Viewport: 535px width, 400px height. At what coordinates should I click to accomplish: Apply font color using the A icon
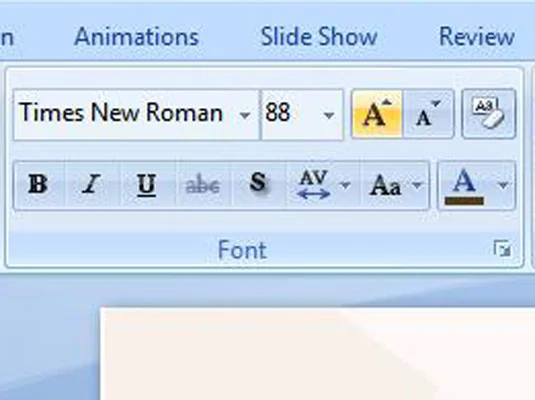(x=464, y=186)
